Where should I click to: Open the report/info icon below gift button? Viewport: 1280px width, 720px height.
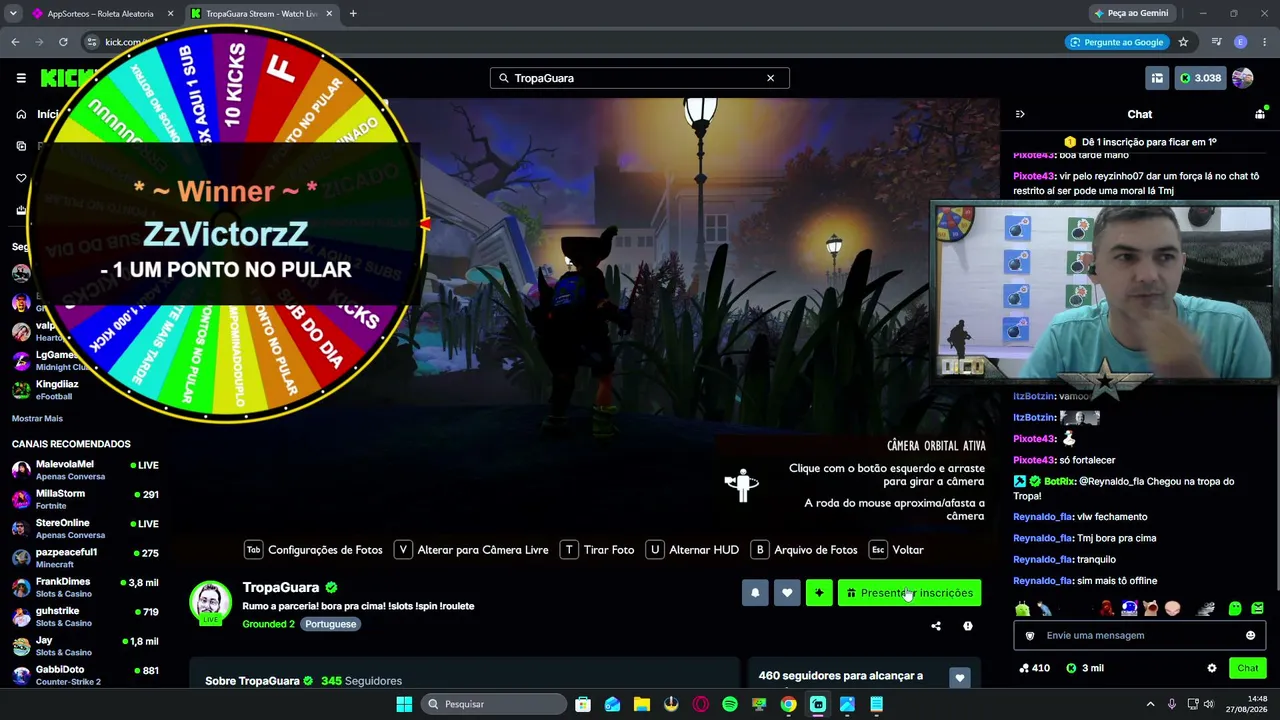[x=967, y=626]
